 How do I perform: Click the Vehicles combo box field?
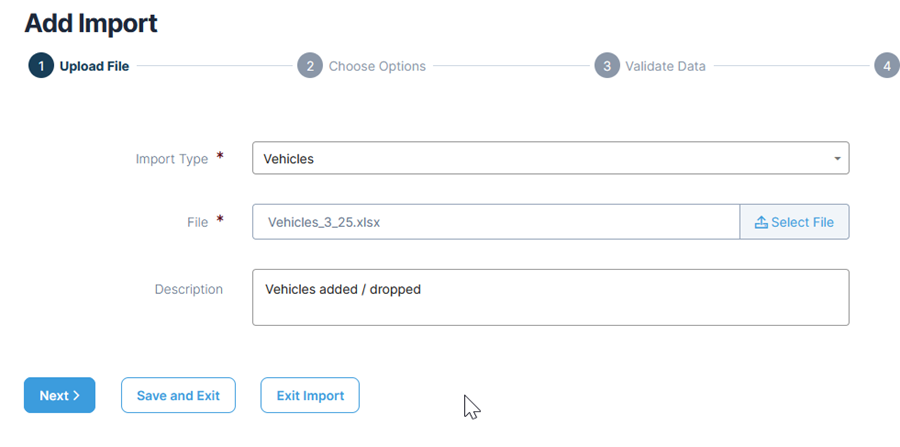540,158
